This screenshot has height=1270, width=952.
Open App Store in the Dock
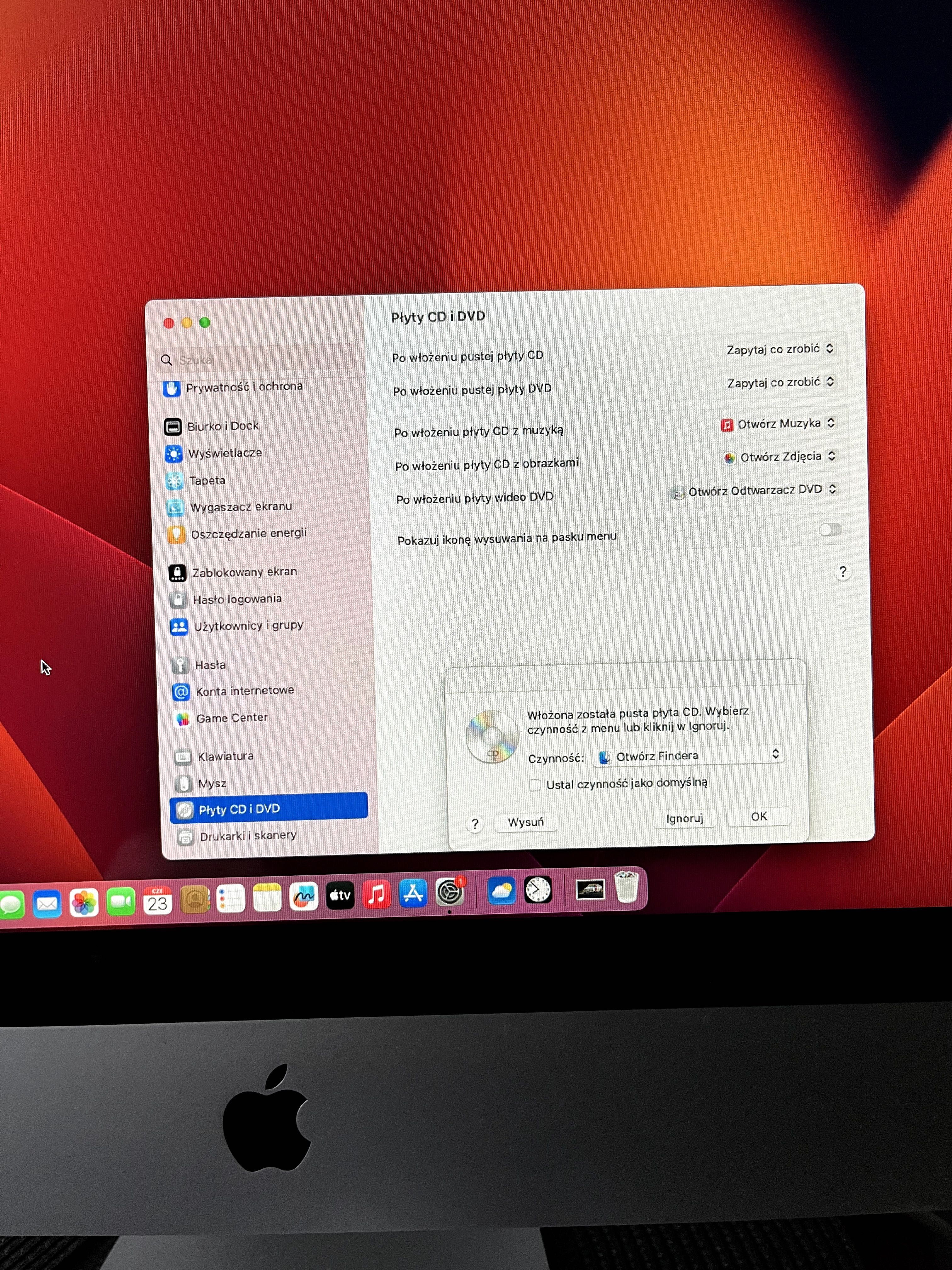tap(413, 893)
